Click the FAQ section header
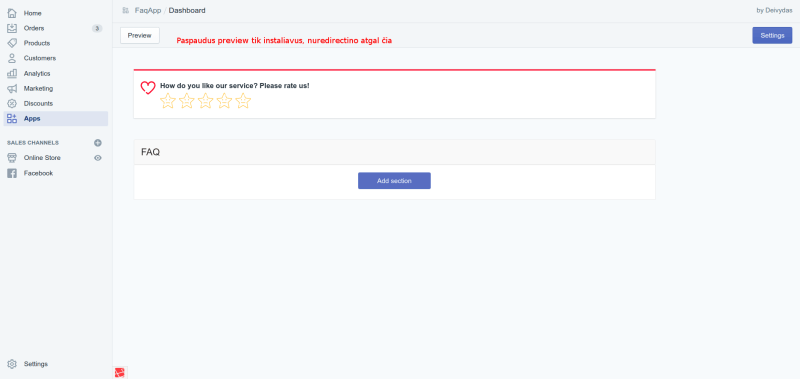The width and height of the screenshot is (800, 379). 394,152
